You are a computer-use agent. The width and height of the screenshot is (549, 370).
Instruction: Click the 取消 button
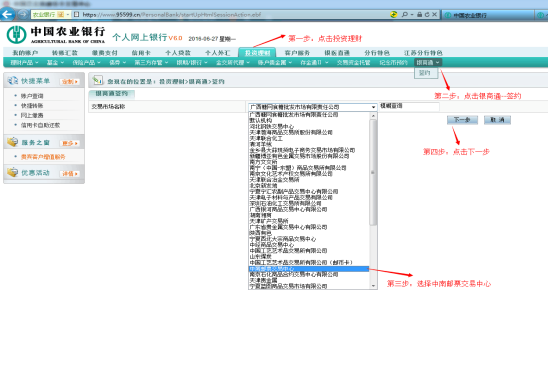497,120
